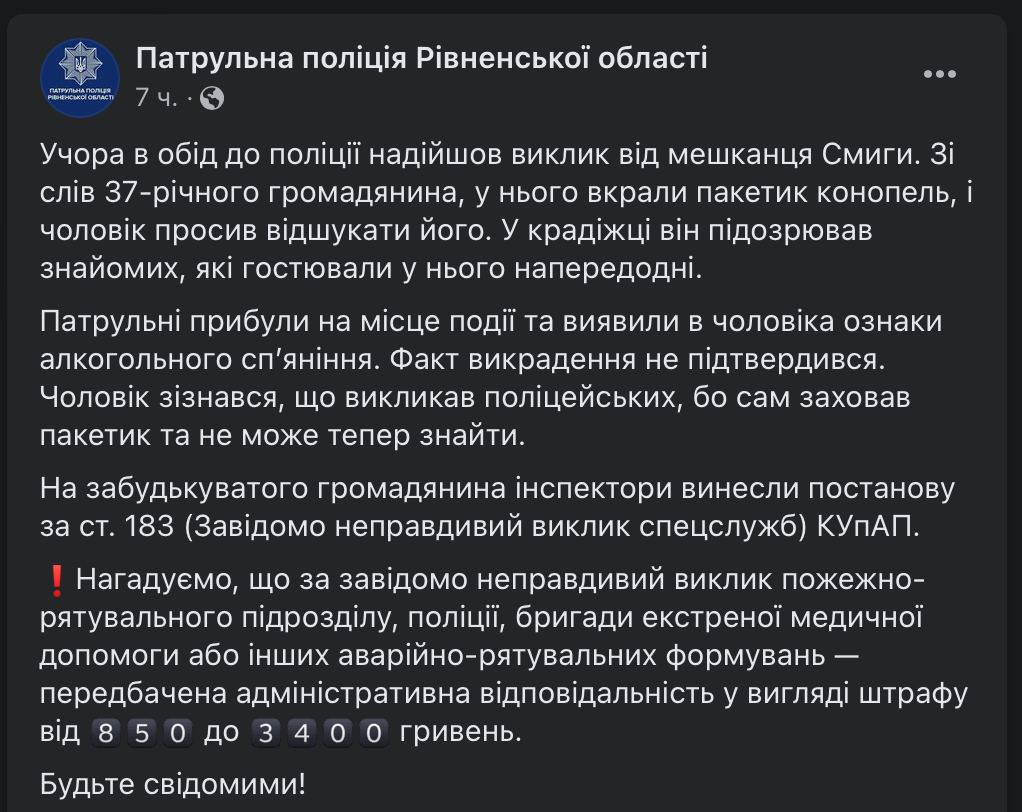Screen dimensions: 1022x812
Task: Open the Патрульна поліція Рівненської області page
Action: click(x=421, y=59)
